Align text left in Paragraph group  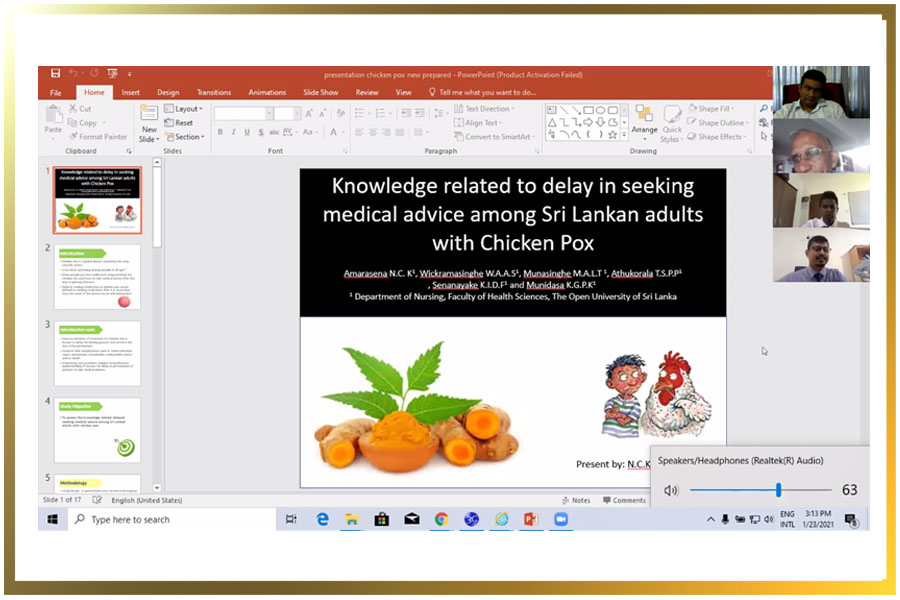click(359, 133)
